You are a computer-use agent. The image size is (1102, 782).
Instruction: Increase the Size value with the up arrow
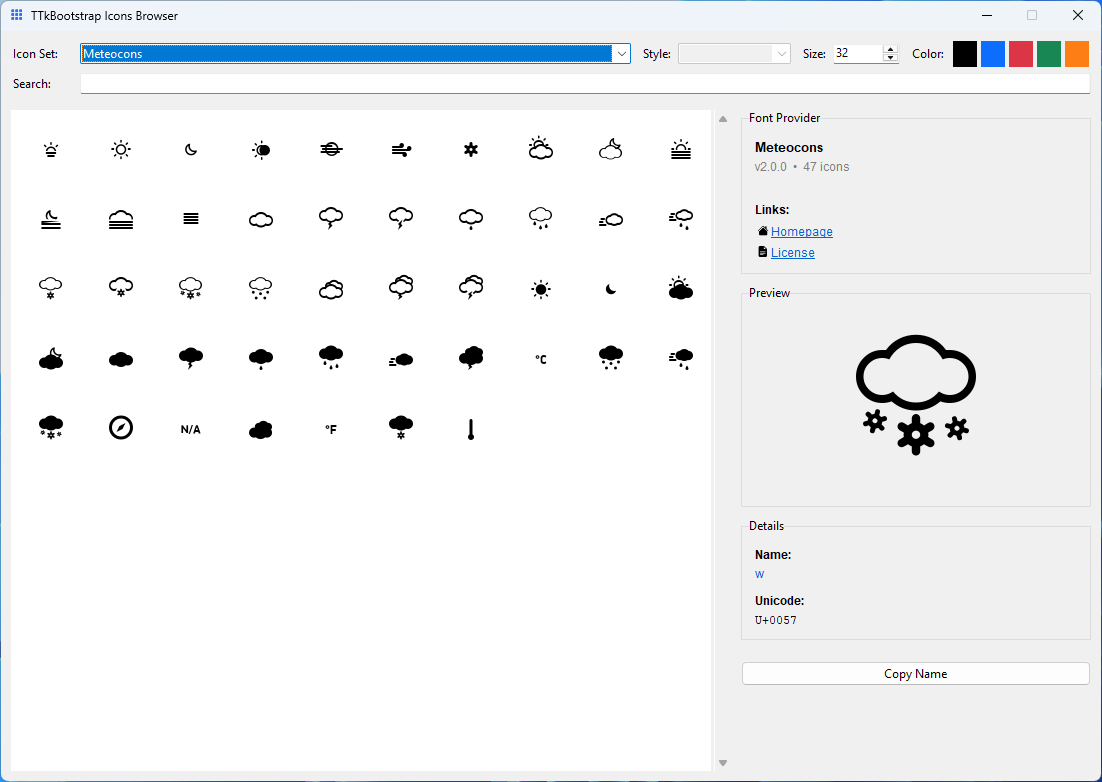(x=889, y=49)
